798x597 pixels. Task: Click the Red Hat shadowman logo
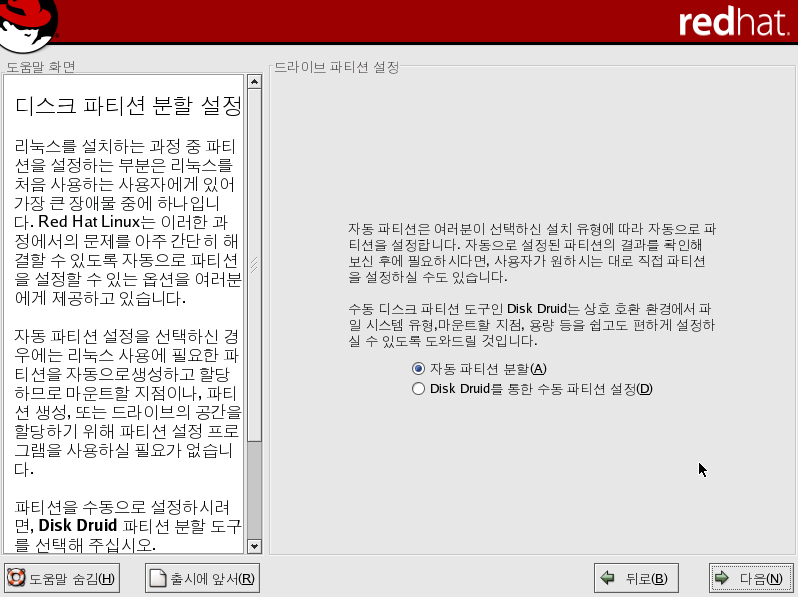[x=27, y=25]
